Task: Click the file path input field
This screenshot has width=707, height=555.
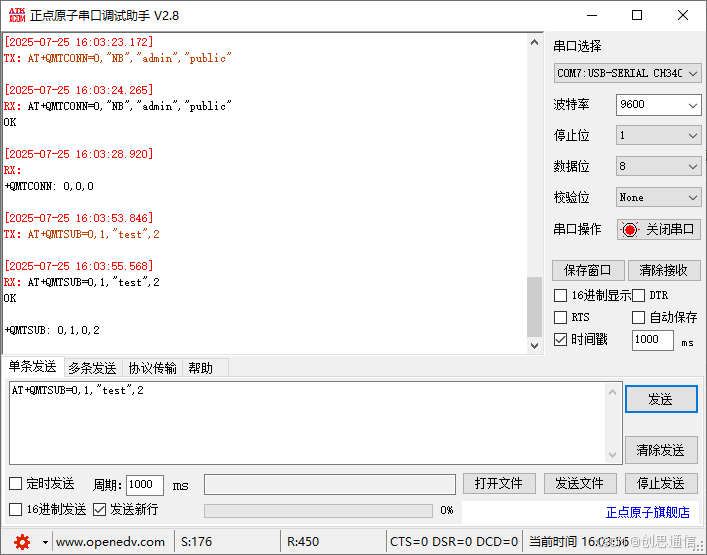Action: pyautogui.click(x=330, y=485)
